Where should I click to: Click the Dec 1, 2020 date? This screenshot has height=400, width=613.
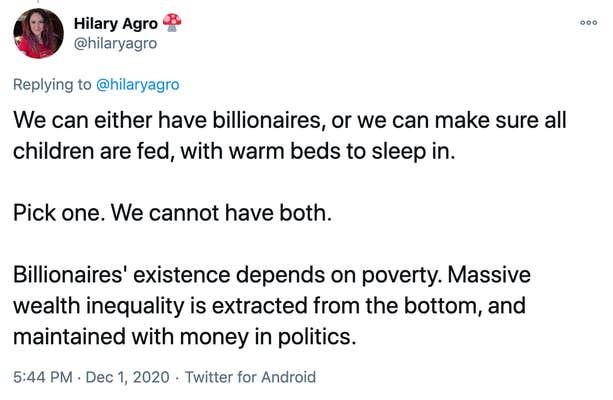(127, 377)
